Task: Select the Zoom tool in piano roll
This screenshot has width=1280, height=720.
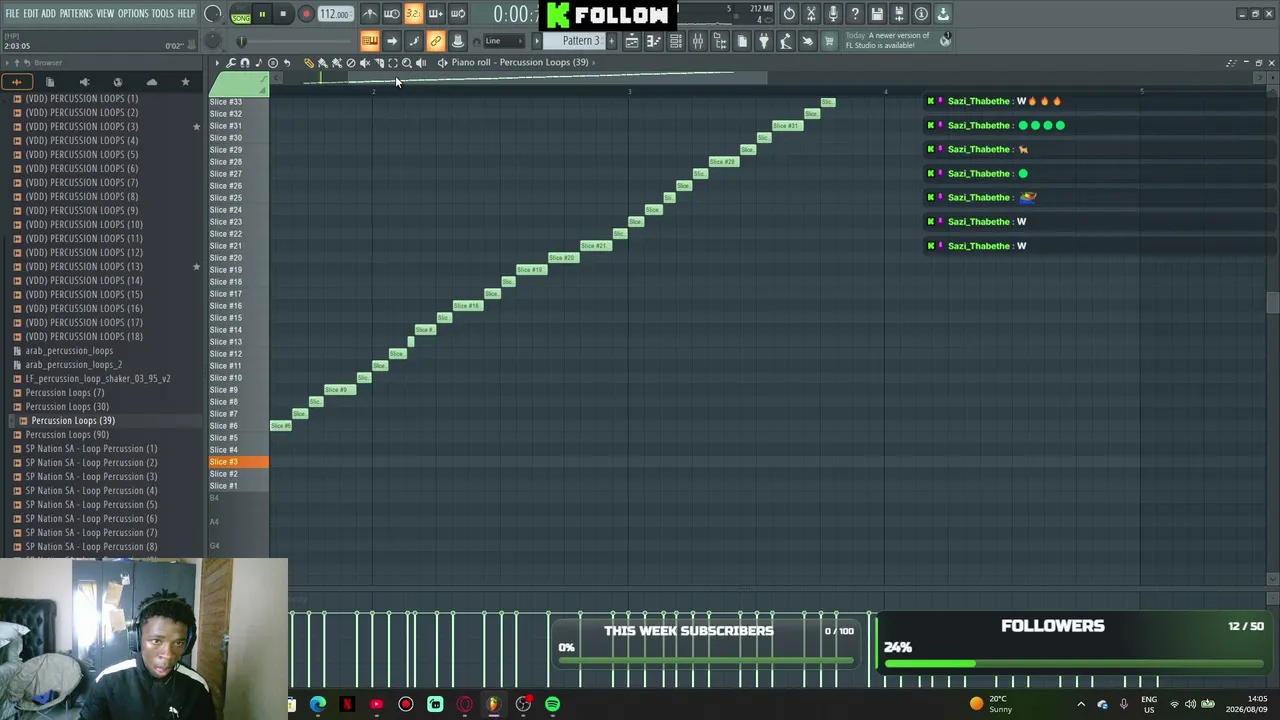Action: tap(407, 63)
